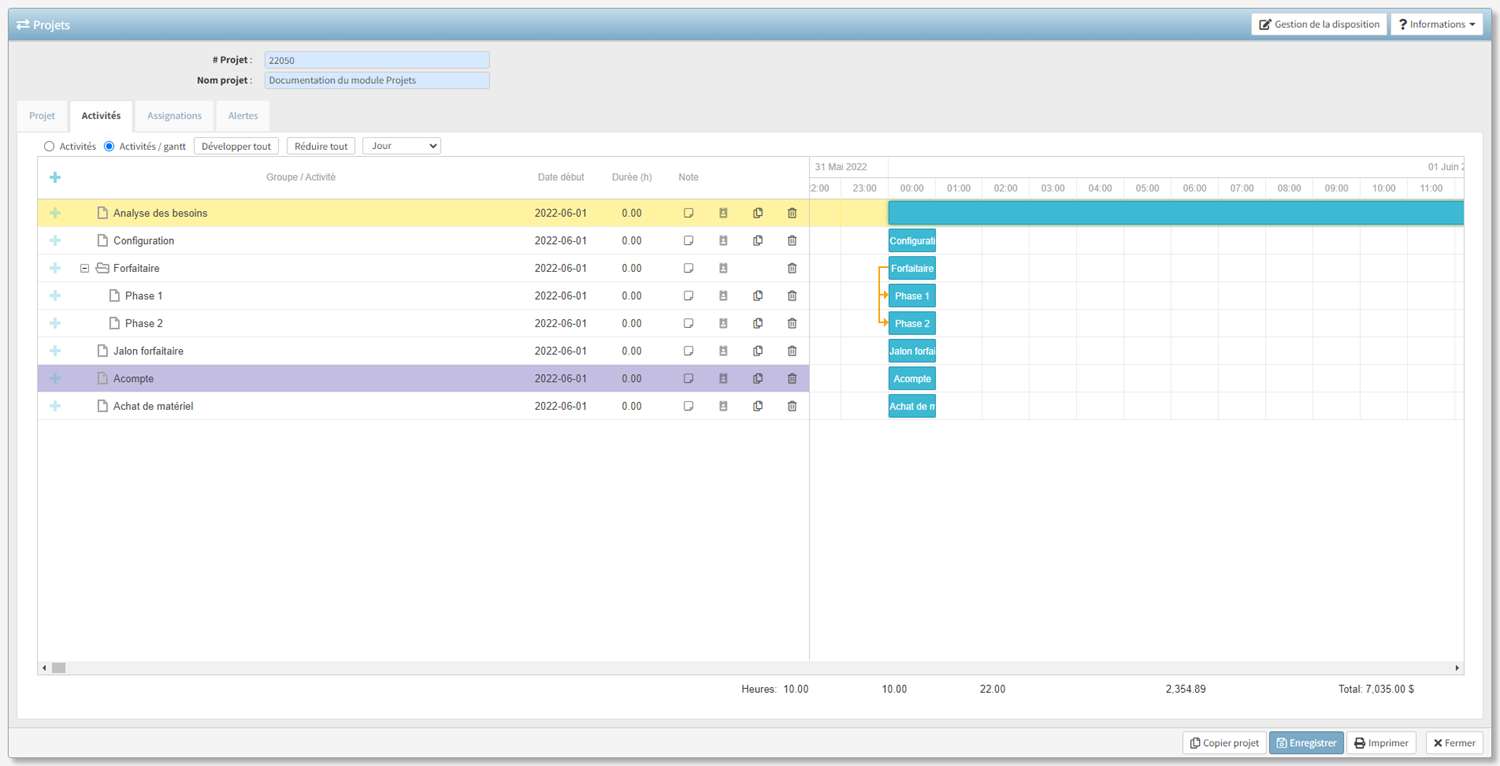Viewport: 1500px width, 766px height.
Task: Collapse the Forfaitaire group
Action: point(85,268)
